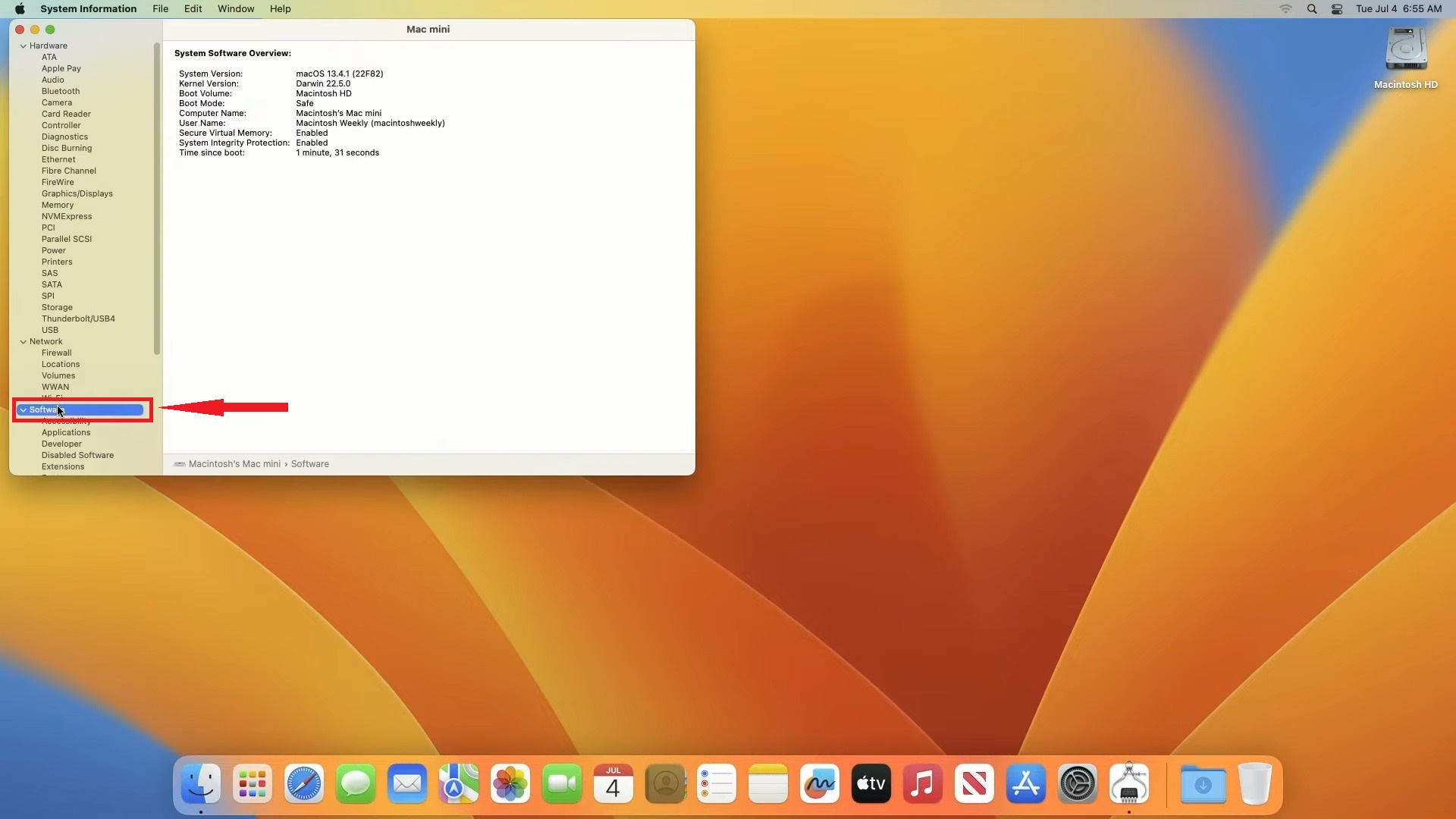Click Macintosh's Mac mini in the breadcrumb path
The width and height of the screenshot is (1456, 819).
point(236,463)
